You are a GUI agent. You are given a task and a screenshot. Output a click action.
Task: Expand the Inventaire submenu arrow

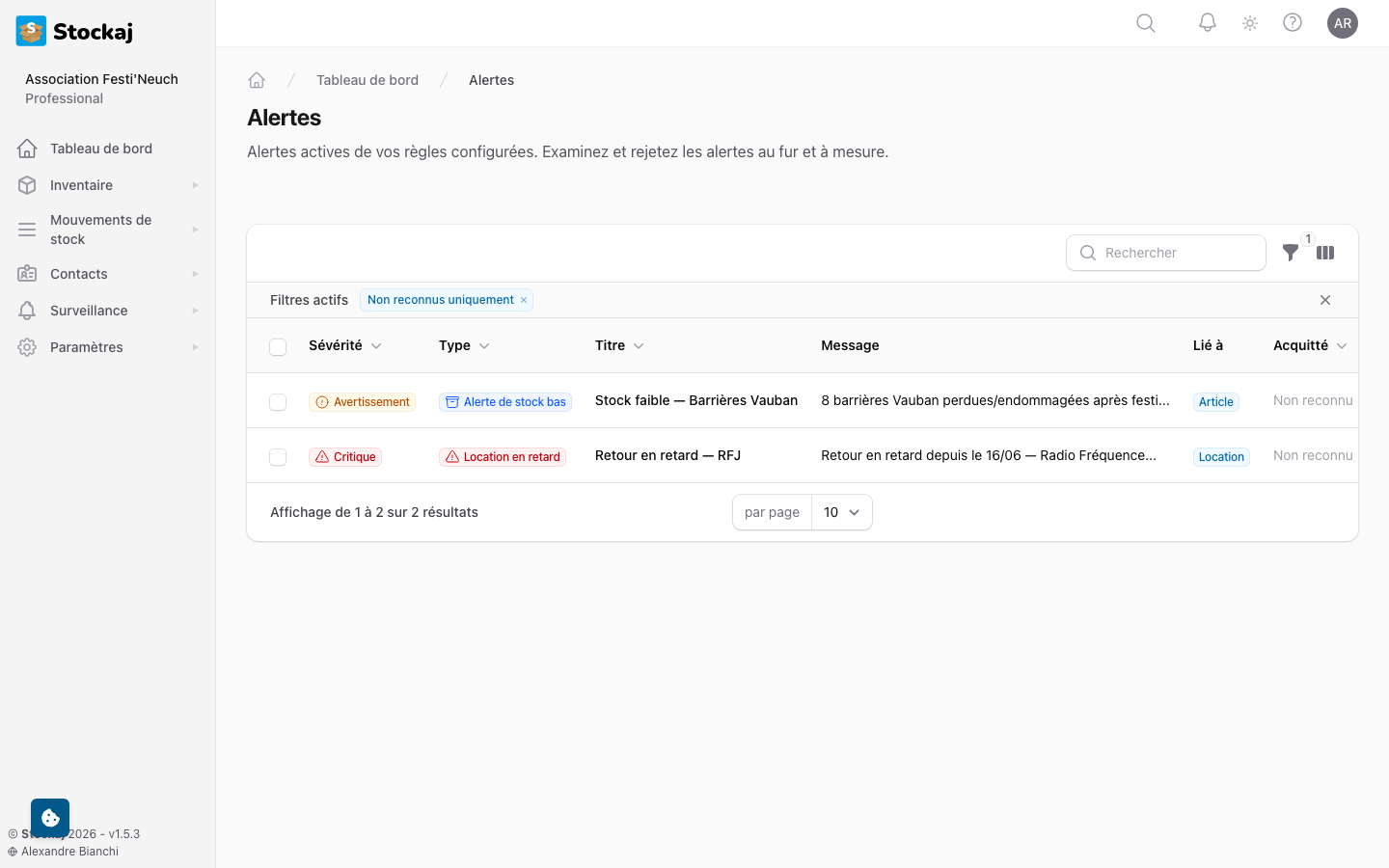click(195, 185)
